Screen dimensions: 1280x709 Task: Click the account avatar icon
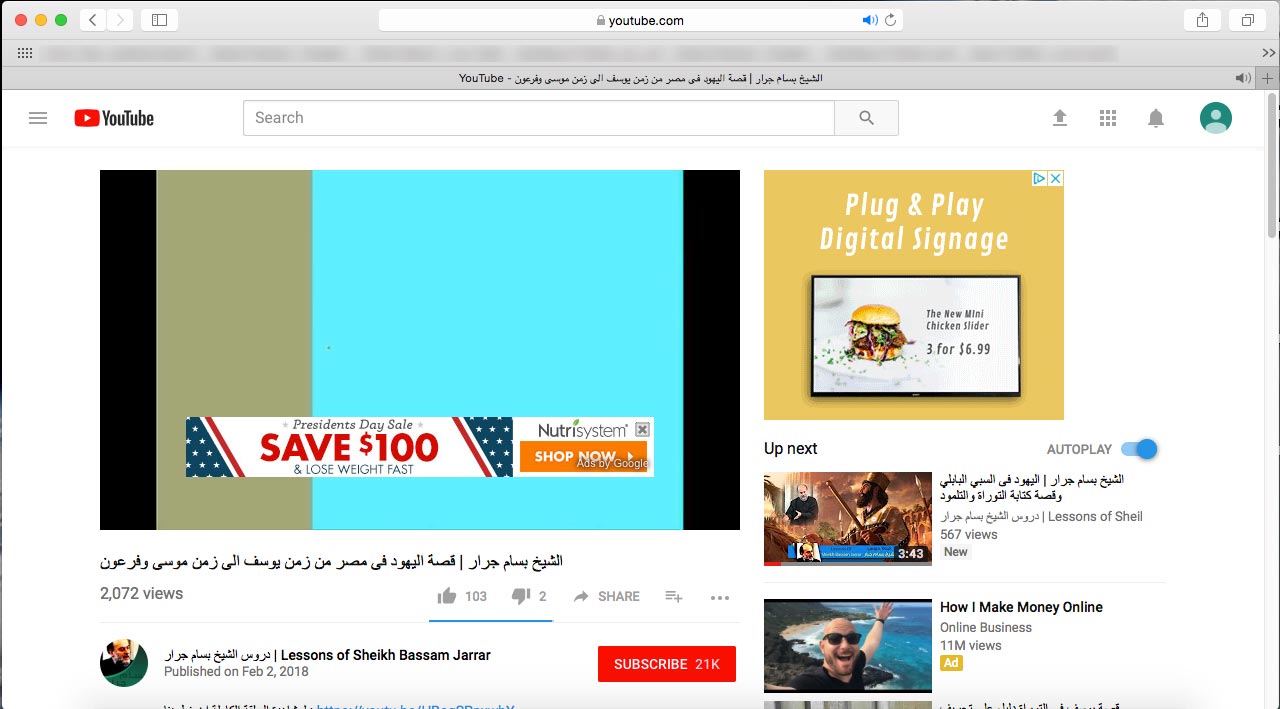(x=1216, y=118)
